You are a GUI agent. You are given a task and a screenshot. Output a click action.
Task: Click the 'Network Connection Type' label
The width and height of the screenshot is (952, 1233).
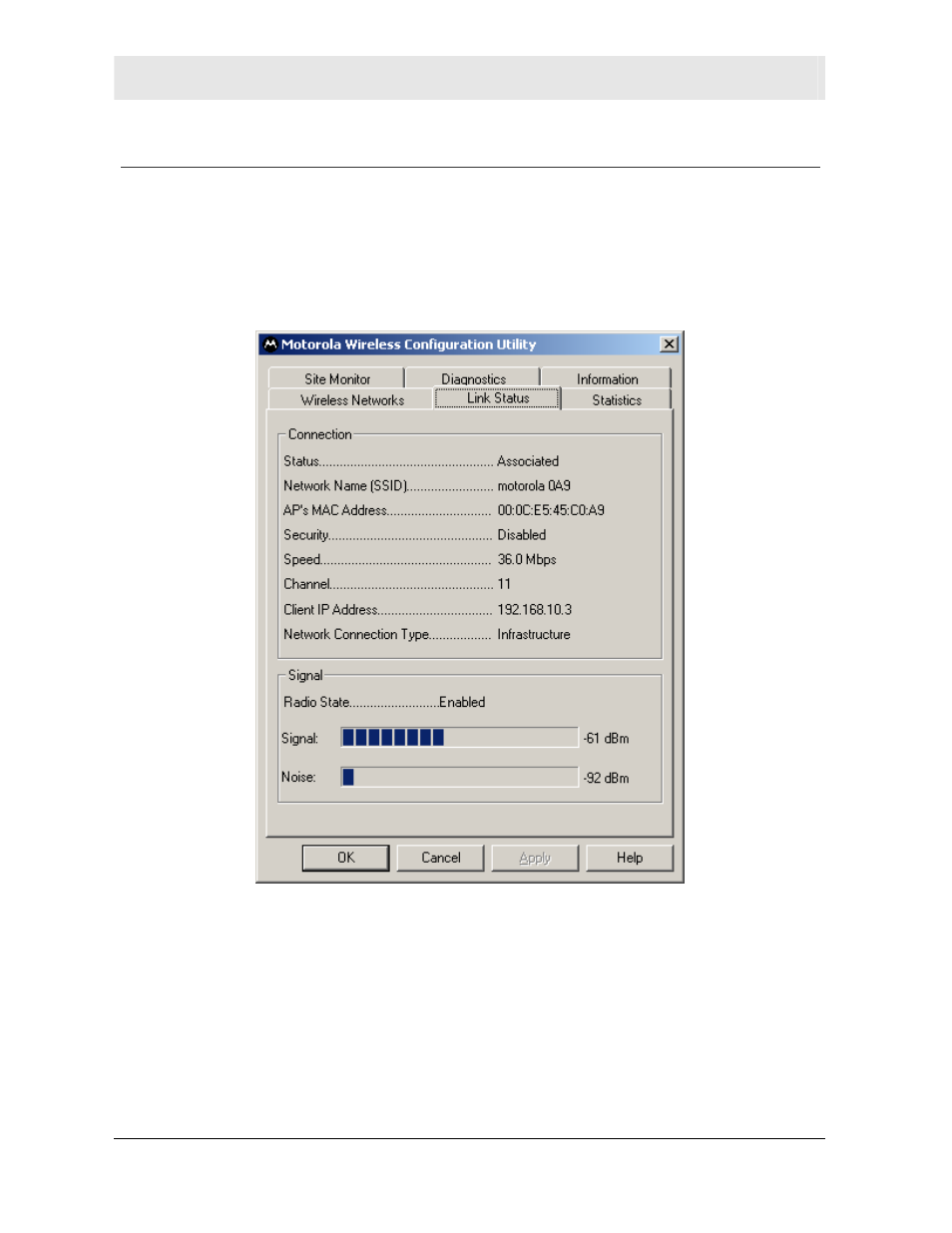click(x=356, y=635)
